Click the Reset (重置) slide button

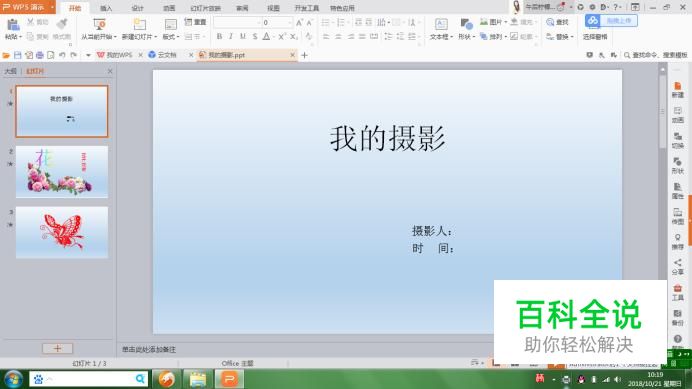pyautogui.click(x=195, y=22)
